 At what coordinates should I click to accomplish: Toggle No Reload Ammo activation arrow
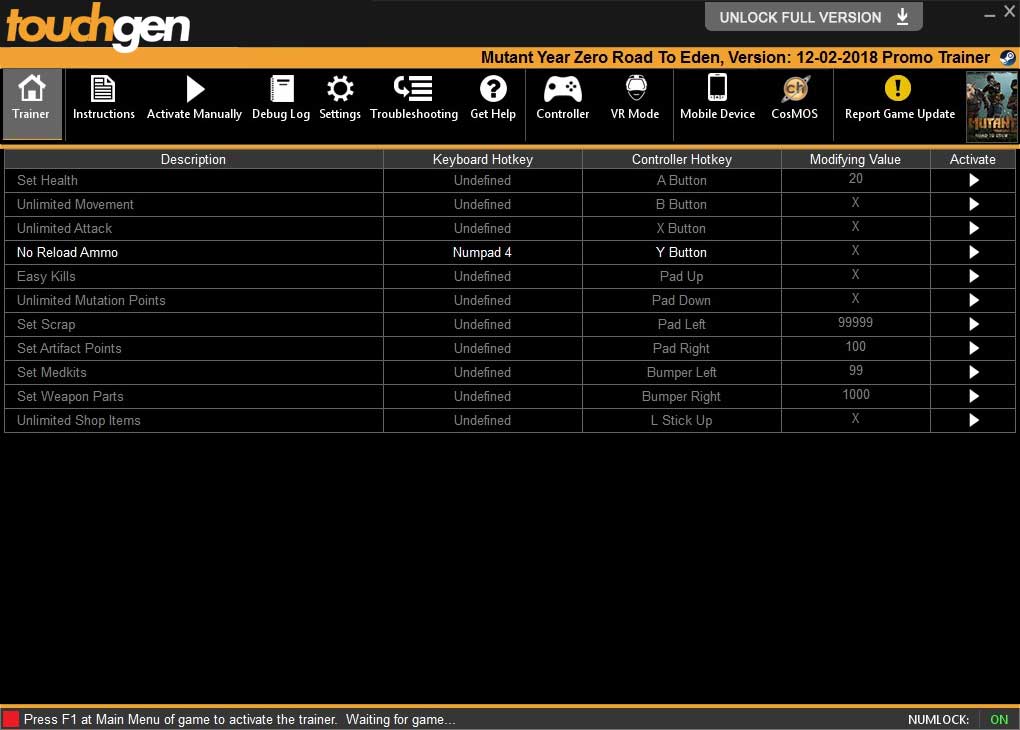coord(973,253)
